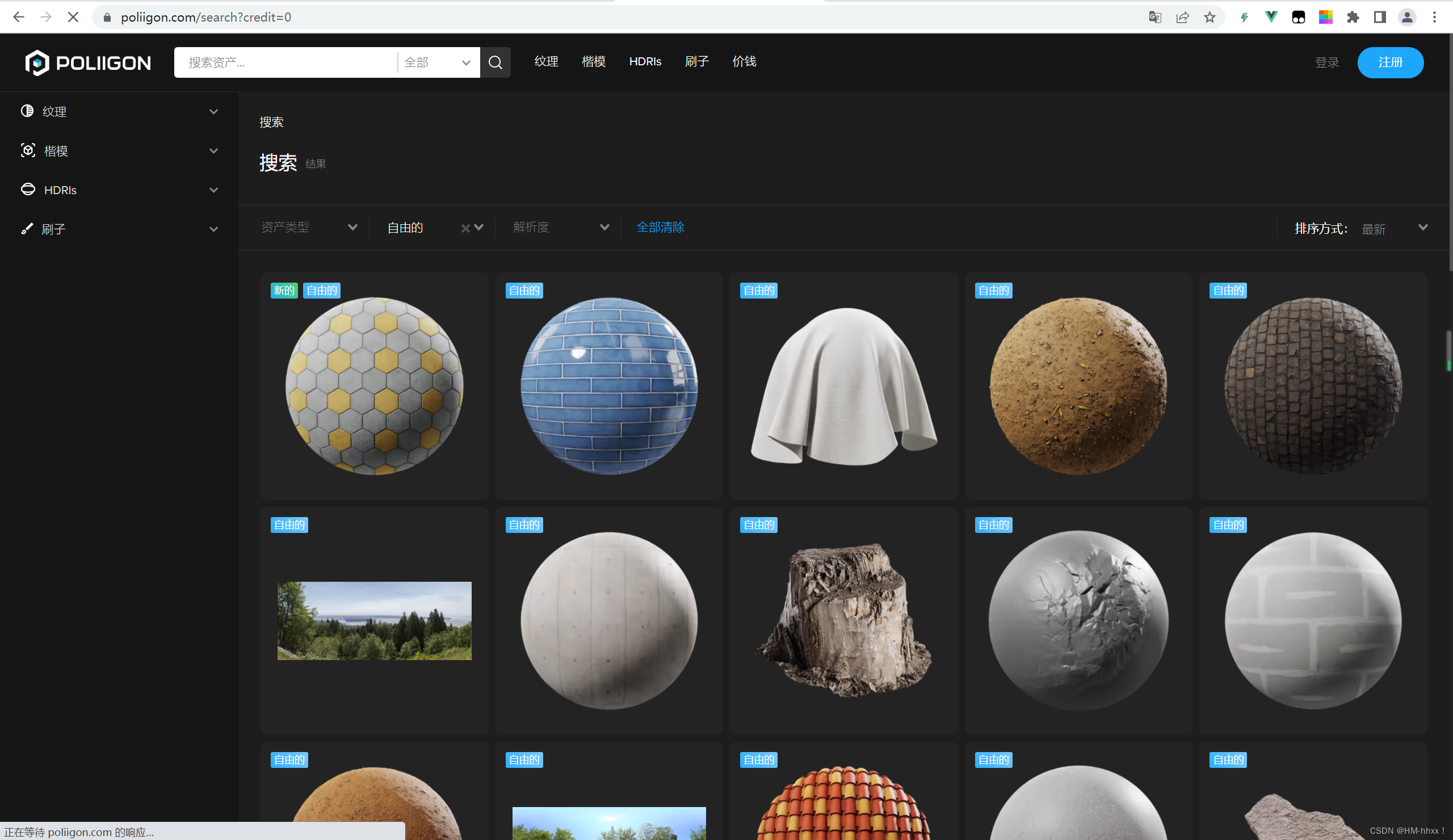Click the Poliigon logo icon
The image size is (1453, 840).
(37, 62)
